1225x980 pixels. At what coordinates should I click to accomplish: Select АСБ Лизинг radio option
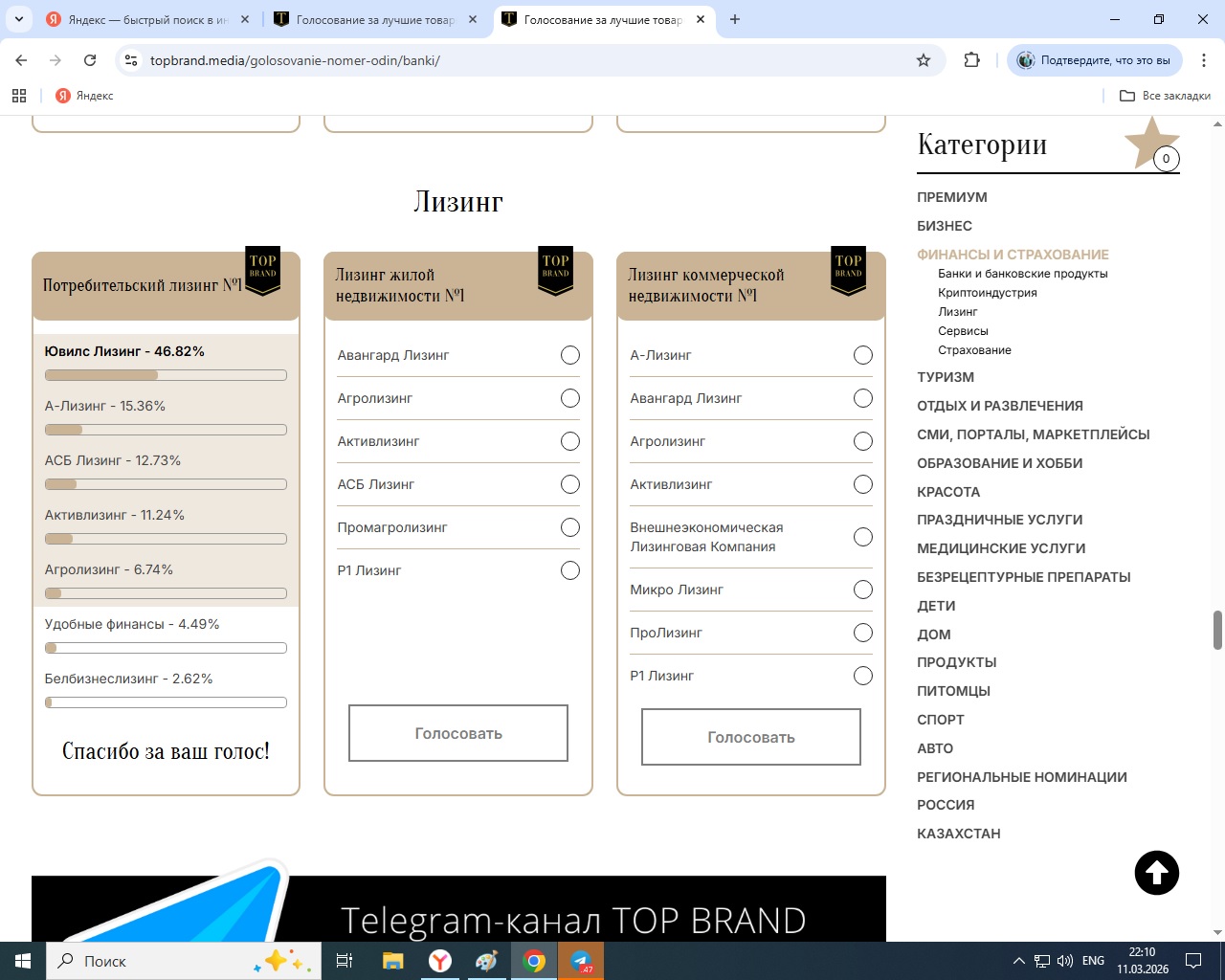pyautogui.click(x=570, y=484)
